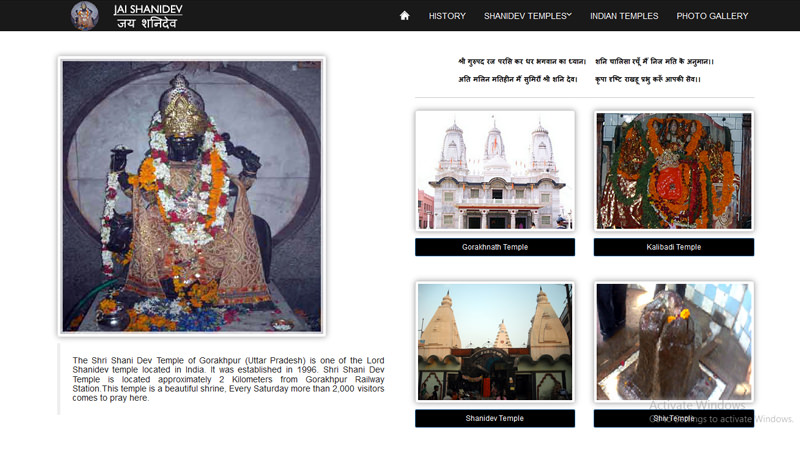Click the home icon in the navbar
This screenshot has height=457, width=800.
(x=404, y=16)
